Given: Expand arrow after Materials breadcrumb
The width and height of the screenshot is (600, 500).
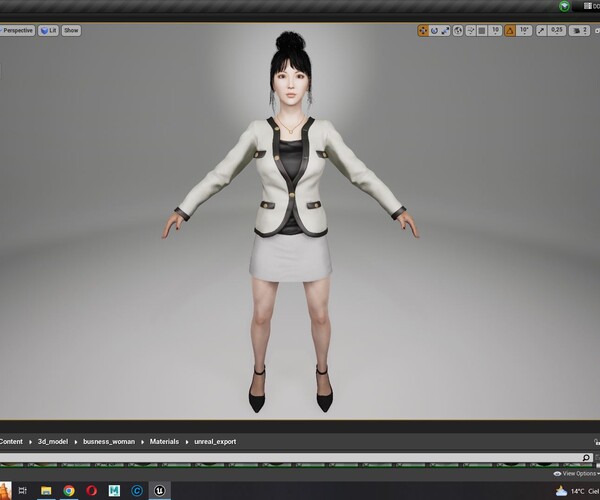Looking at the screenshot, I should click(x=187, y=442).
